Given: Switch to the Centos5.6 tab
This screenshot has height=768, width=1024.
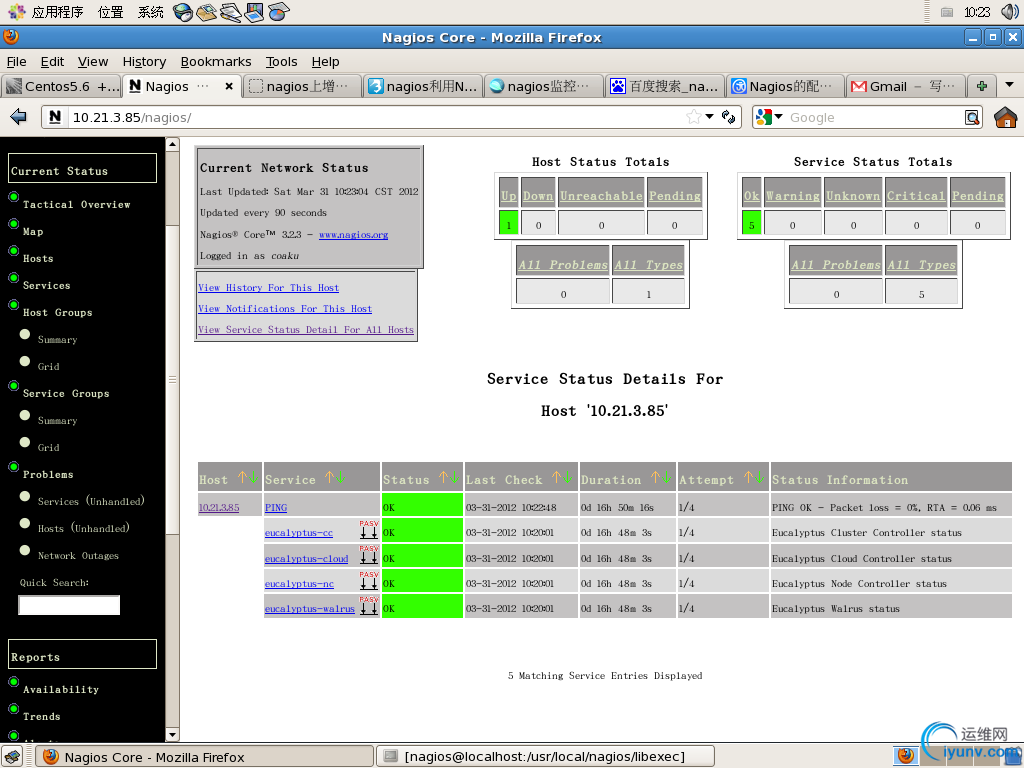Looking at the screenshot, I should [61, 86].
